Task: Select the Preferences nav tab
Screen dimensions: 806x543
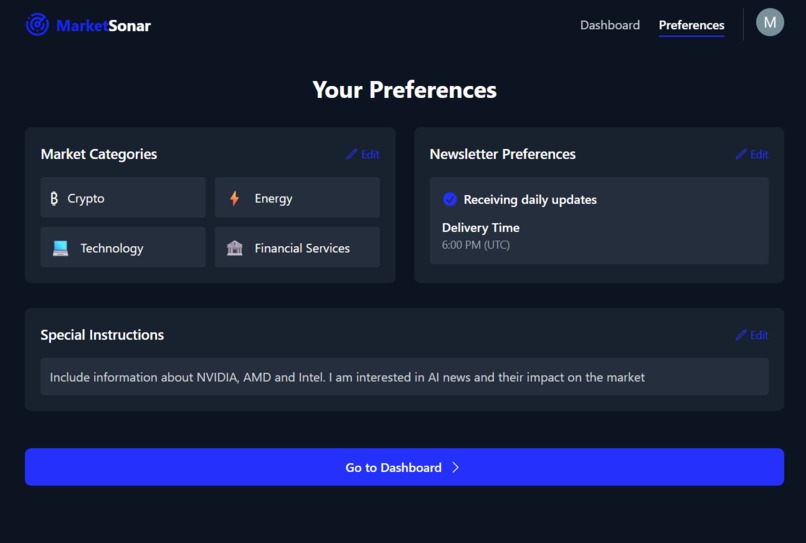Action: tap(691, 25)
